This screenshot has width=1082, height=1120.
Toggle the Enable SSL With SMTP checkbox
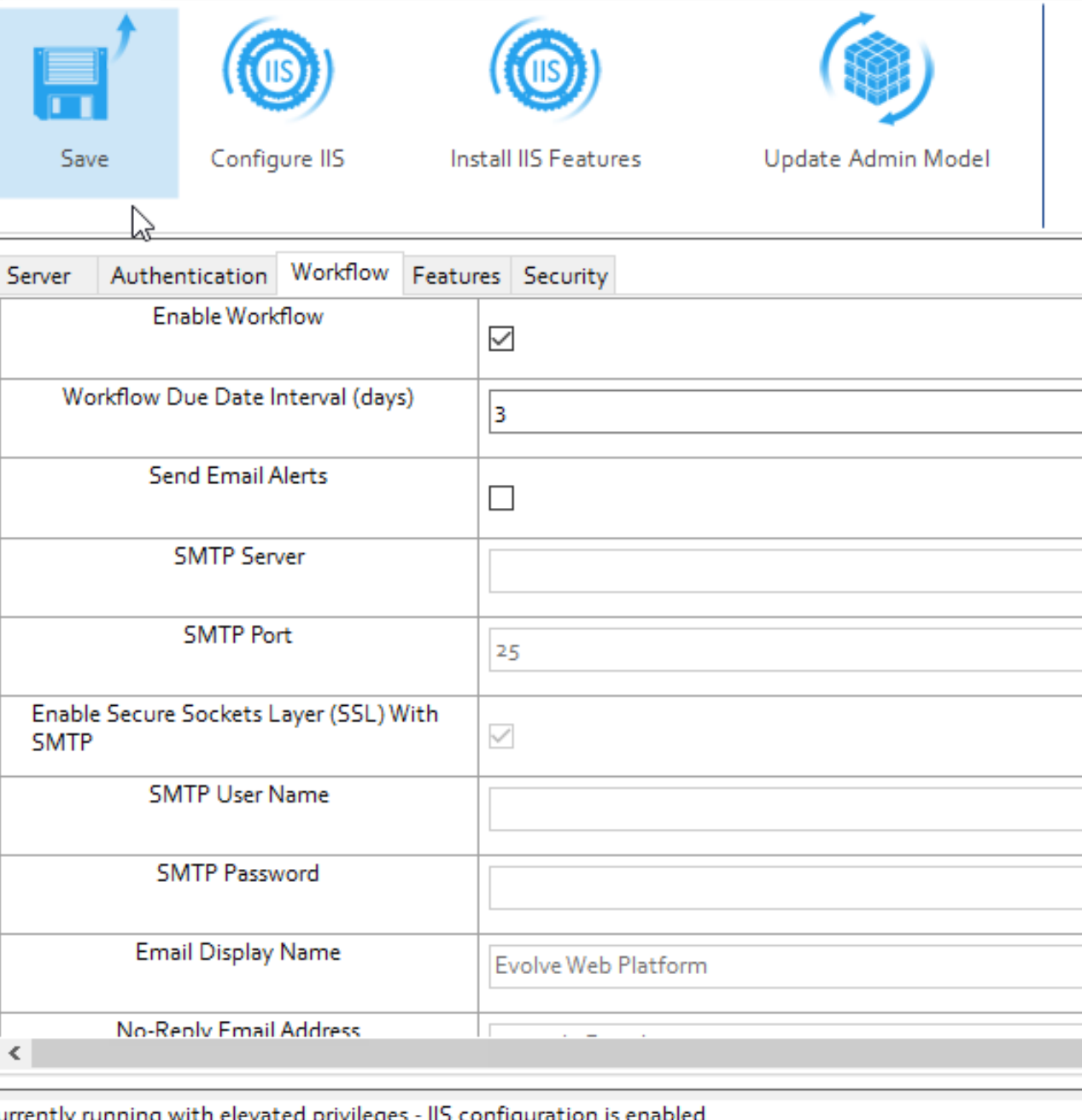(x=501, y=736)
